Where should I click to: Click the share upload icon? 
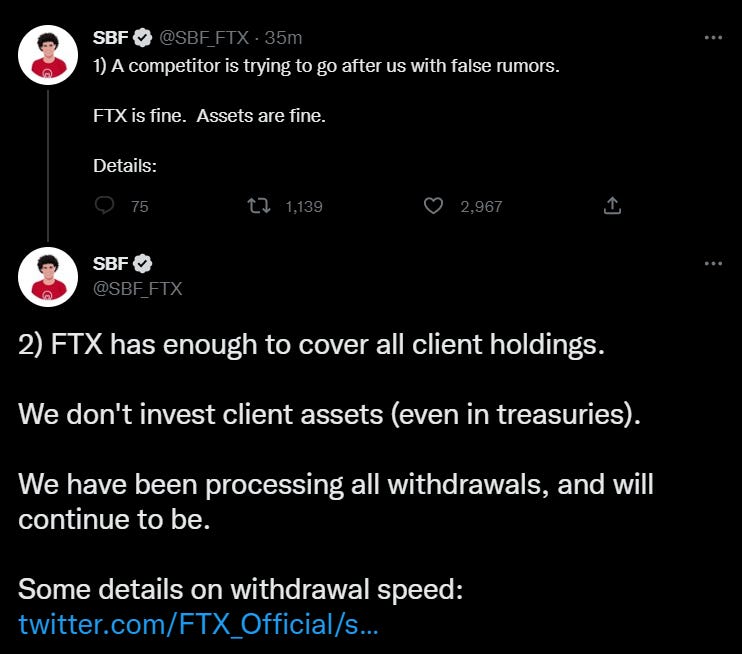coord(613,206)
